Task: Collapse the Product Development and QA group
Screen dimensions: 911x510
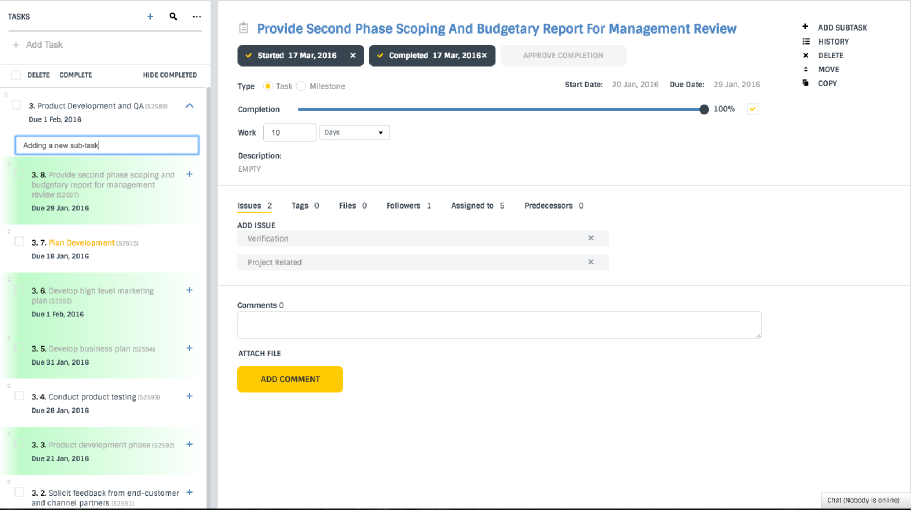Action: [189, 106]
